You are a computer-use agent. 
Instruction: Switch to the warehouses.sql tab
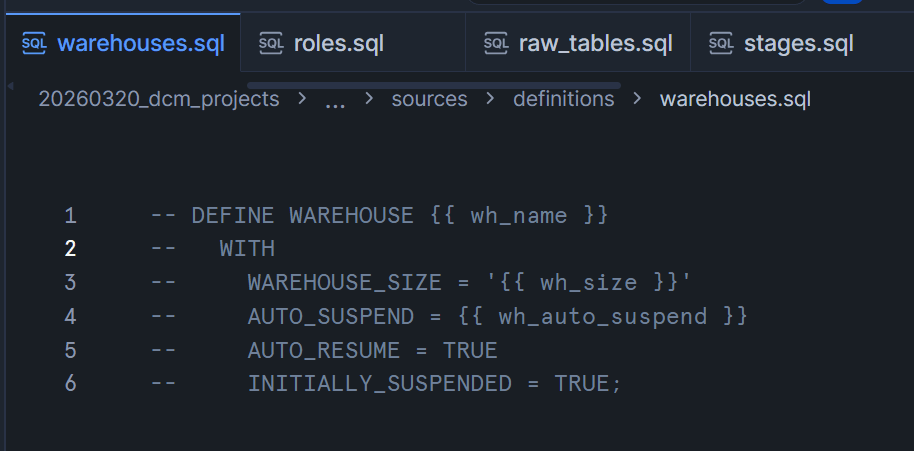pos(123,43)
